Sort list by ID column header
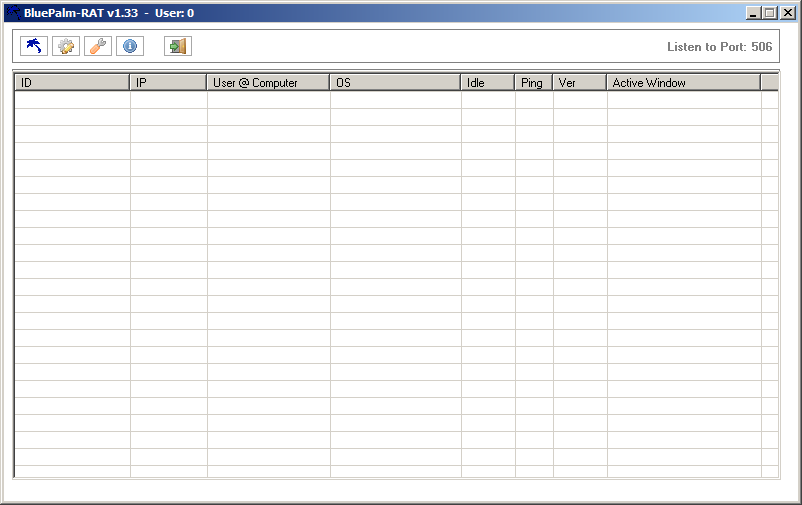Screen dimensions: 802x505 click(x=71, y=83)
